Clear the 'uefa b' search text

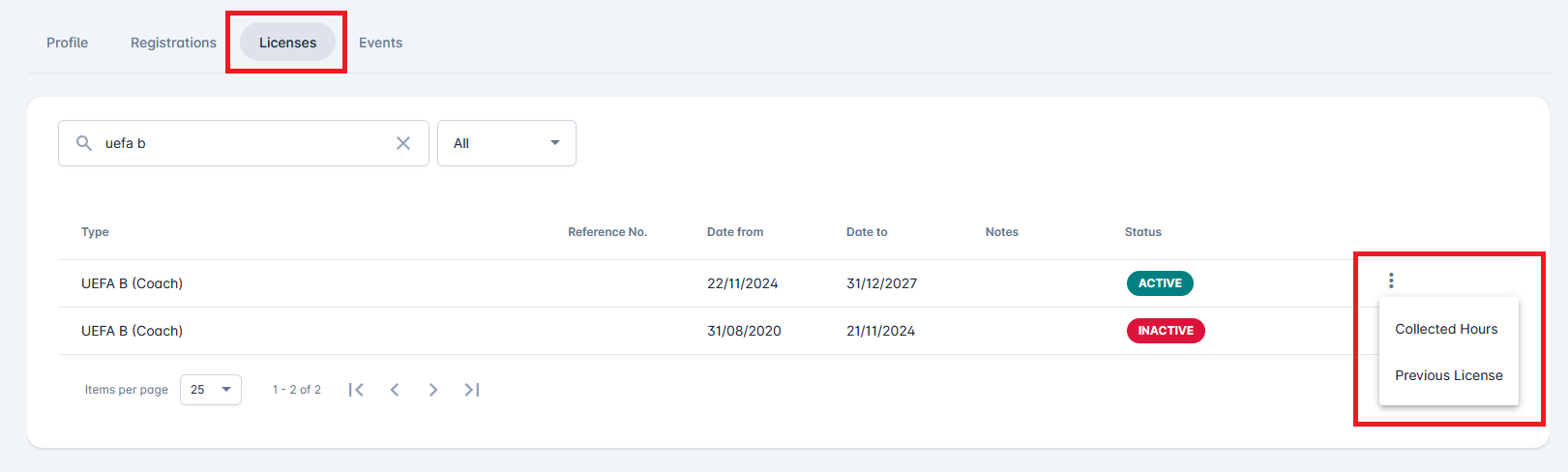(x=403, y=143)
